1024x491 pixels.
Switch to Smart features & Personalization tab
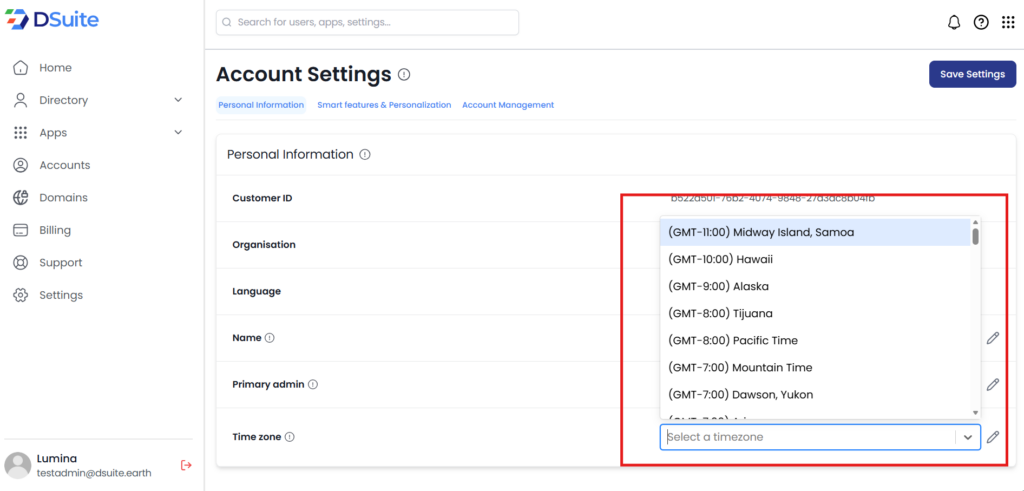pyautogui.click(x=384, y=105)
